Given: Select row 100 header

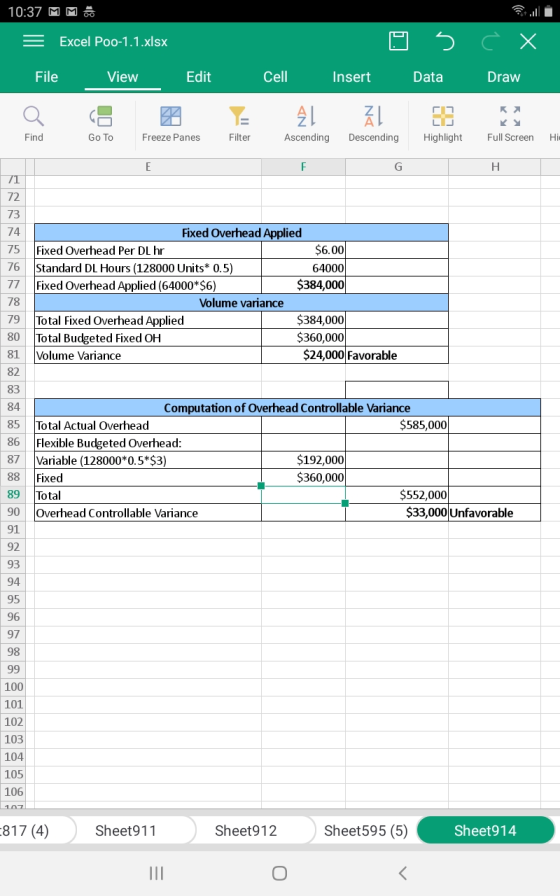Looking at the screenshot, I should (14, 687).
